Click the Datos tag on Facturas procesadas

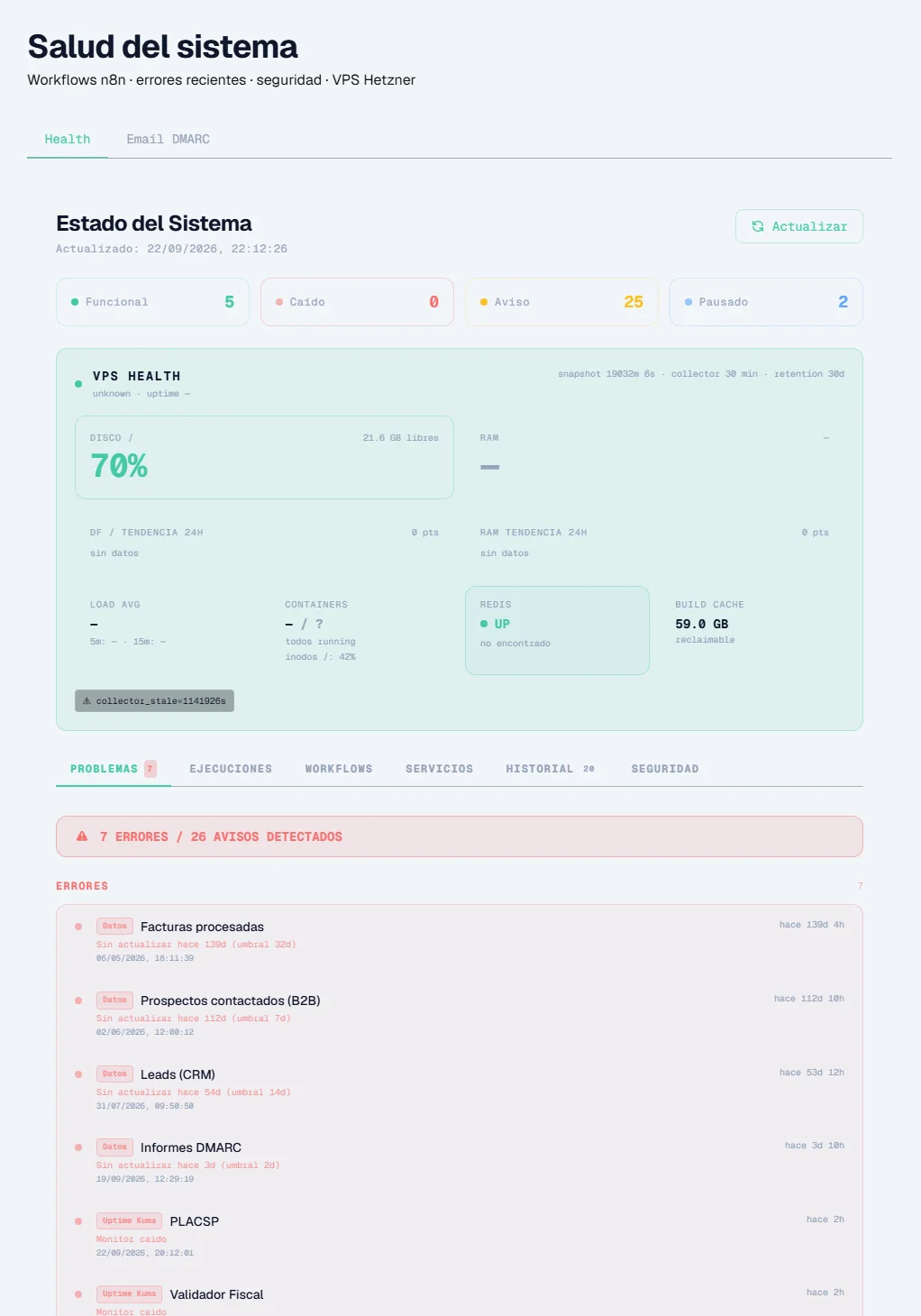point(114,927)
